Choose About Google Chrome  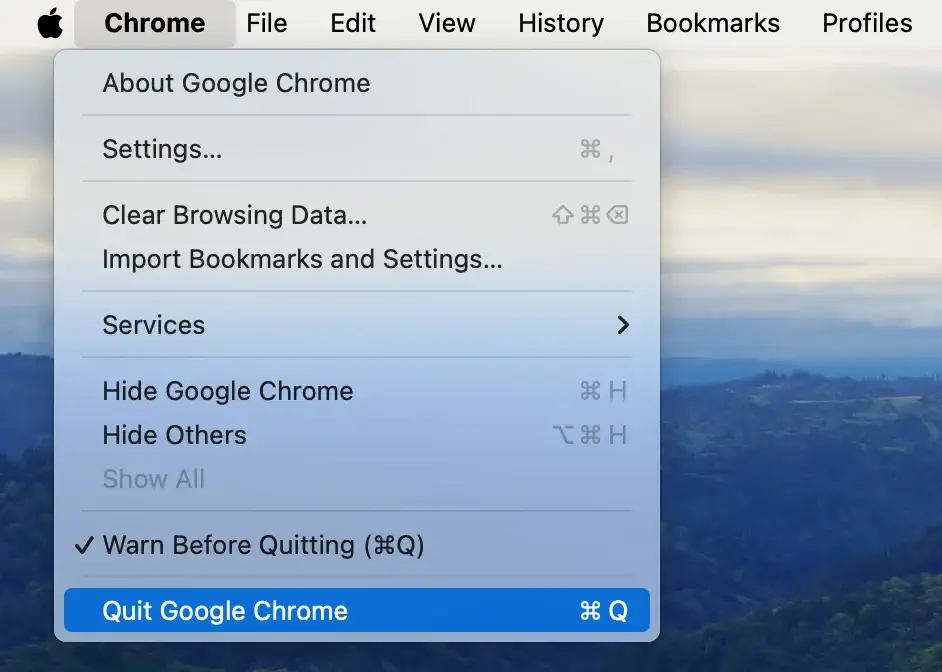tap(357, 83)
